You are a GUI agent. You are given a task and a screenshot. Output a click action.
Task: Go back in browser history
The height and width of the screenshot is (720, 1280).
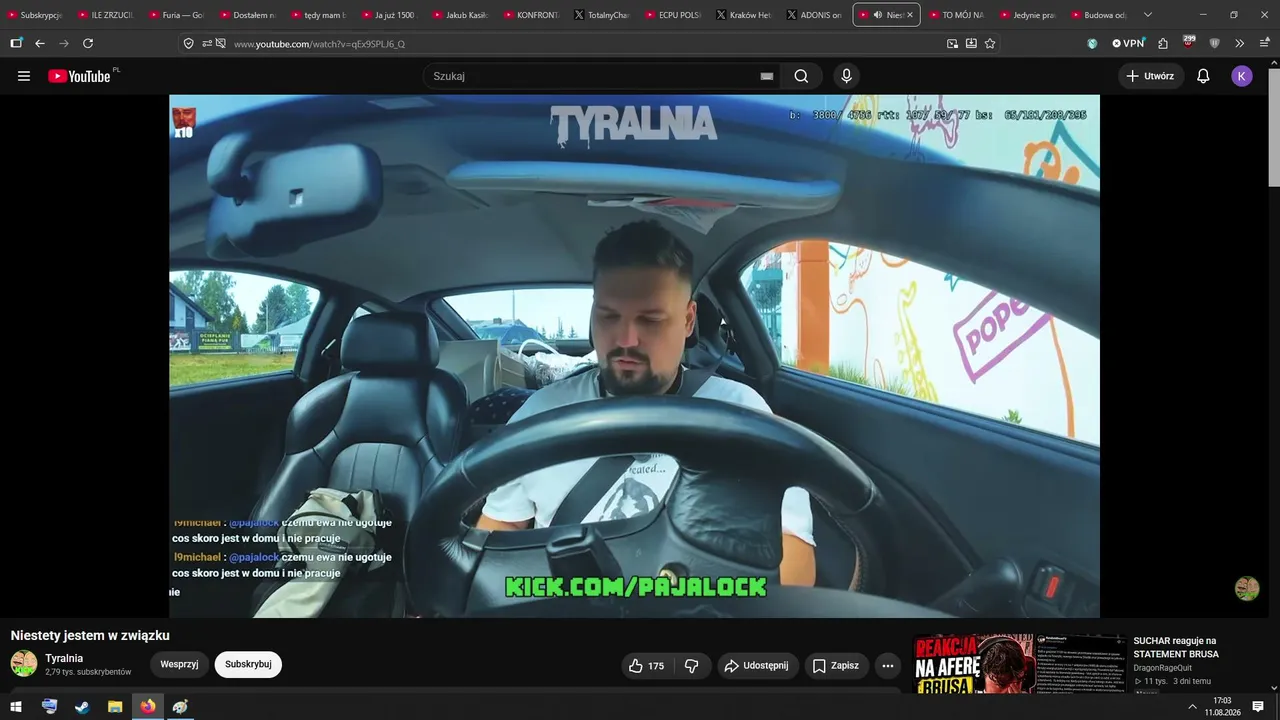pyautogui.click(x=40, y=44)
